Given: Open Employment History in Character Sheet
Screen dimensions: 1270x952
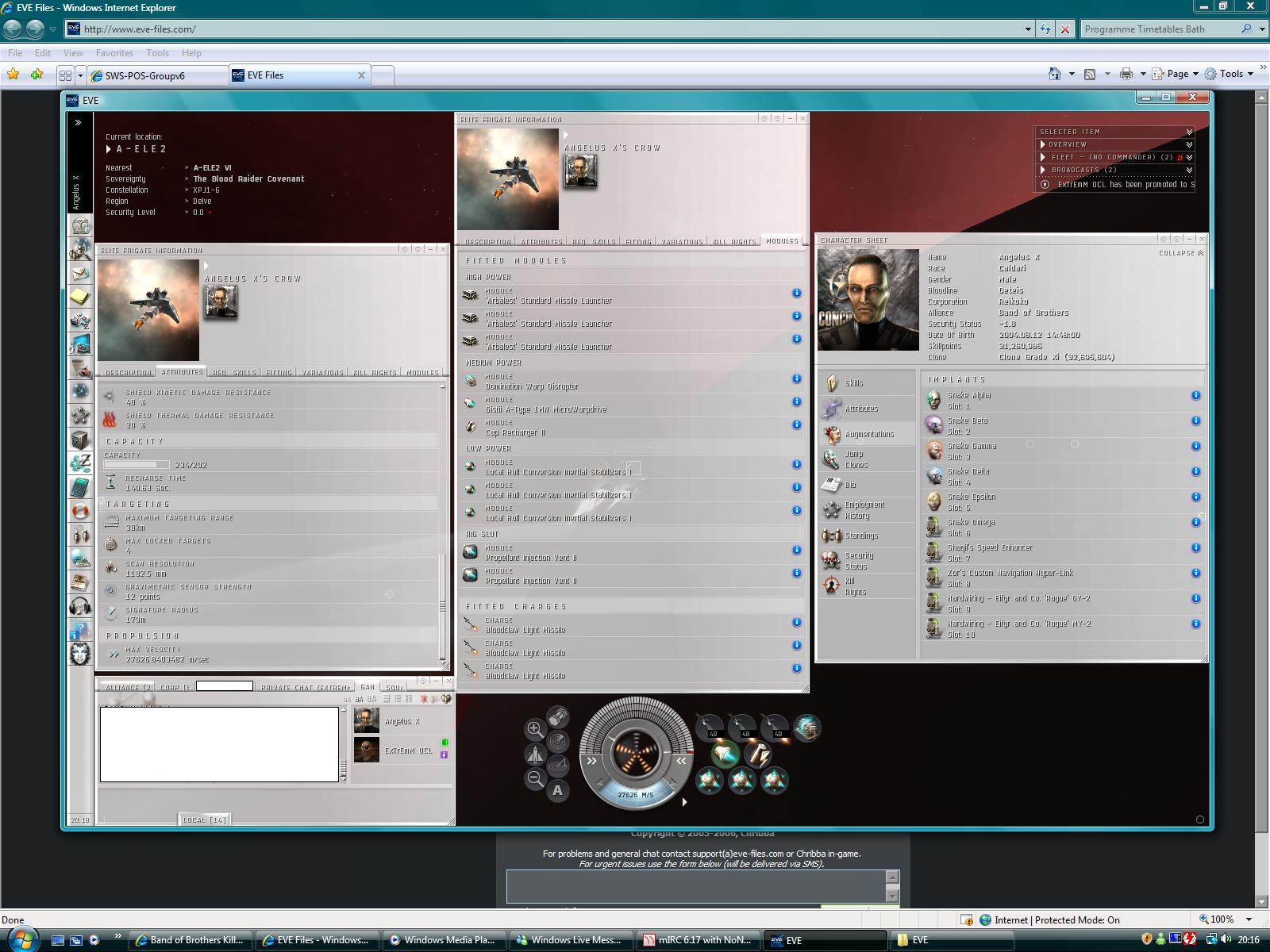Looking at the screenshot, I should [867, 510].
